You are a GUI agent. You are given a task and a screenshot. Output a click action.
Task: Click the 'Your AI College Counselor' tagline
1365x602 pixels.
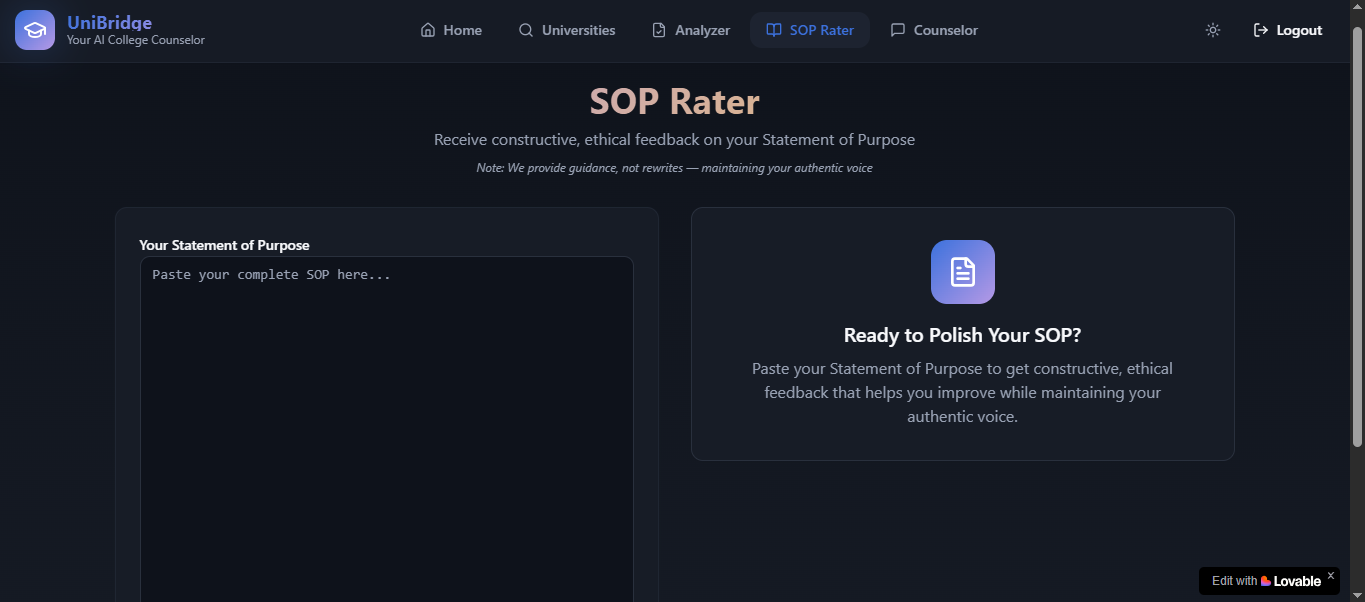pos(136,40)
